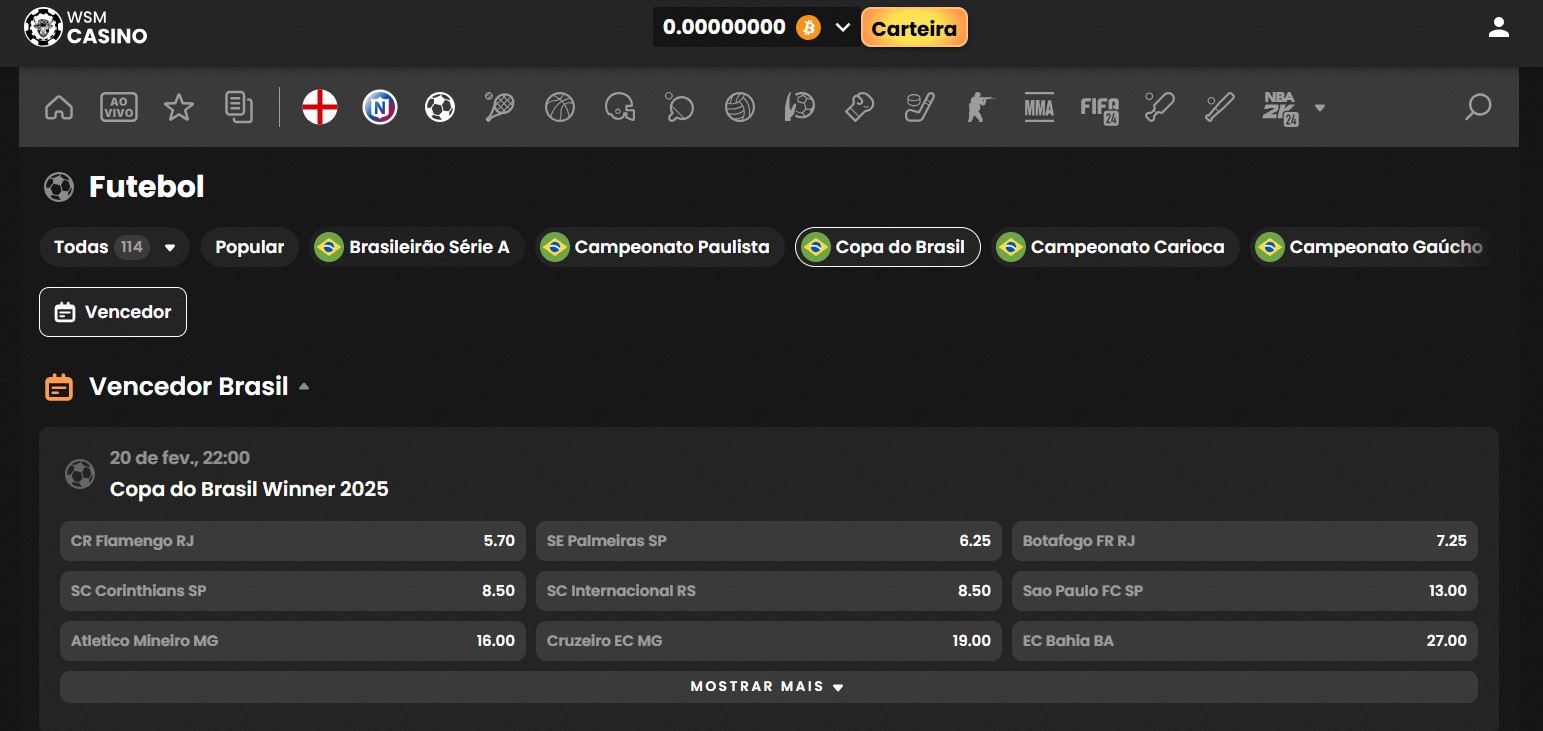
Task: Click the 0.00000000 balance amount
Action: pyautogui.click(x=724, y=28)
